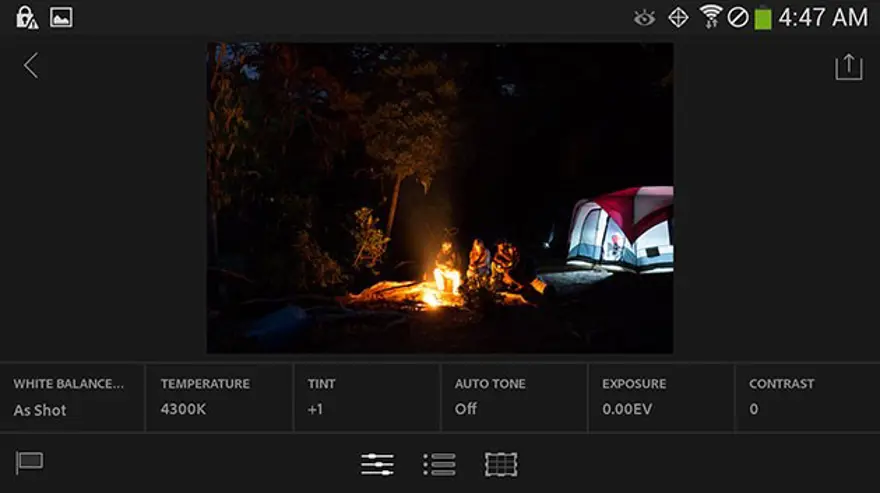880x493 pixels.
Task: Go back using the top-left arrow
Action: point(31,66)
